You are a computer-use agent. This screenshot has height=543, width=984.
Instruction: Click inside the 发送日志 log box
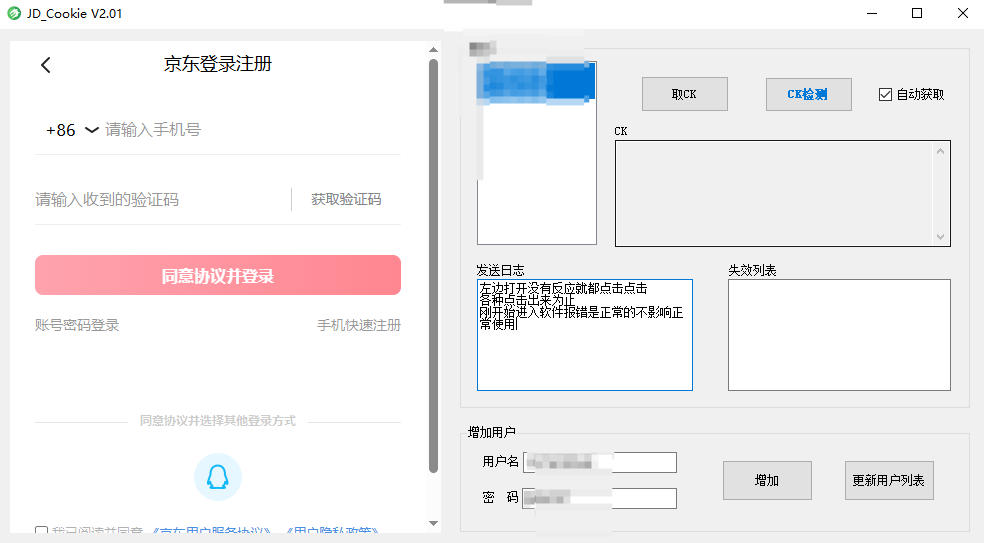[x=584, y=335]
